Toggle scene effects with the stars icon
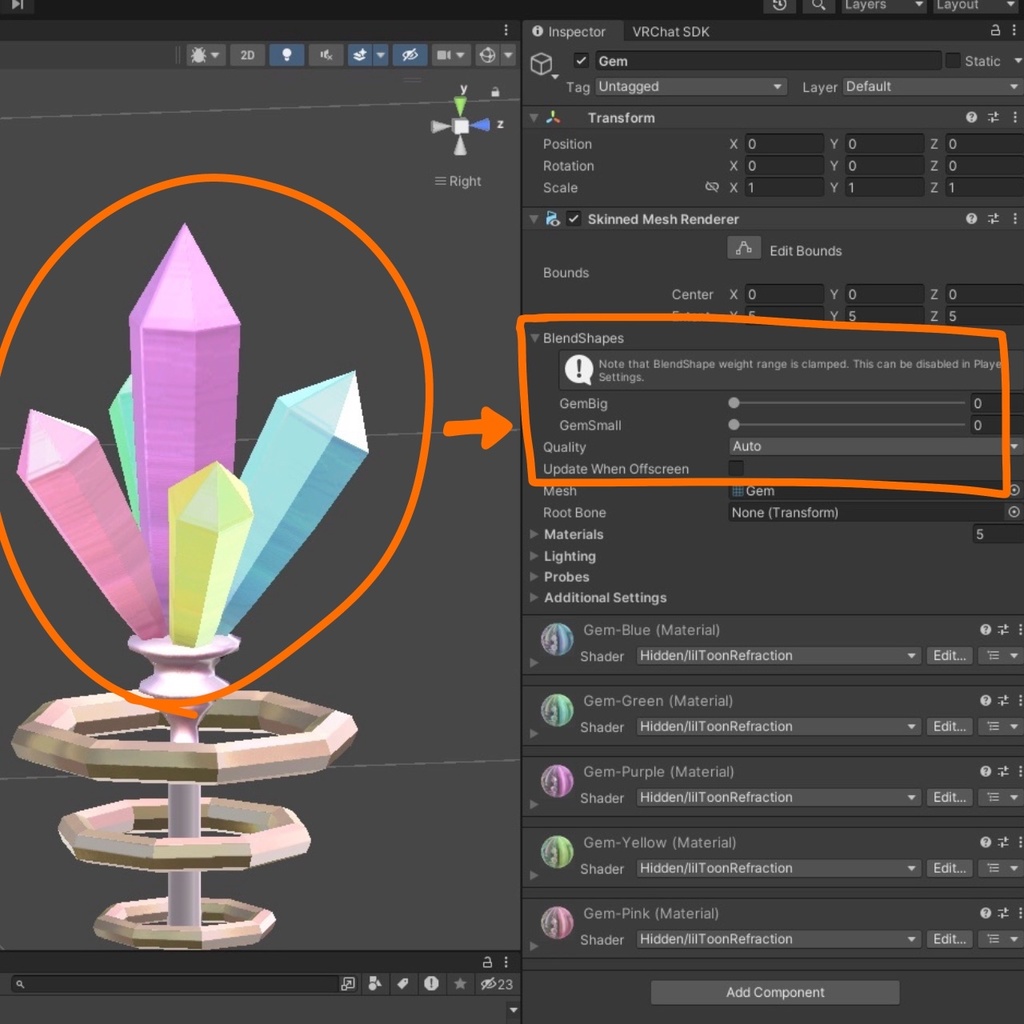Viewport: 1024px width, 1024px height. (360, 55)
